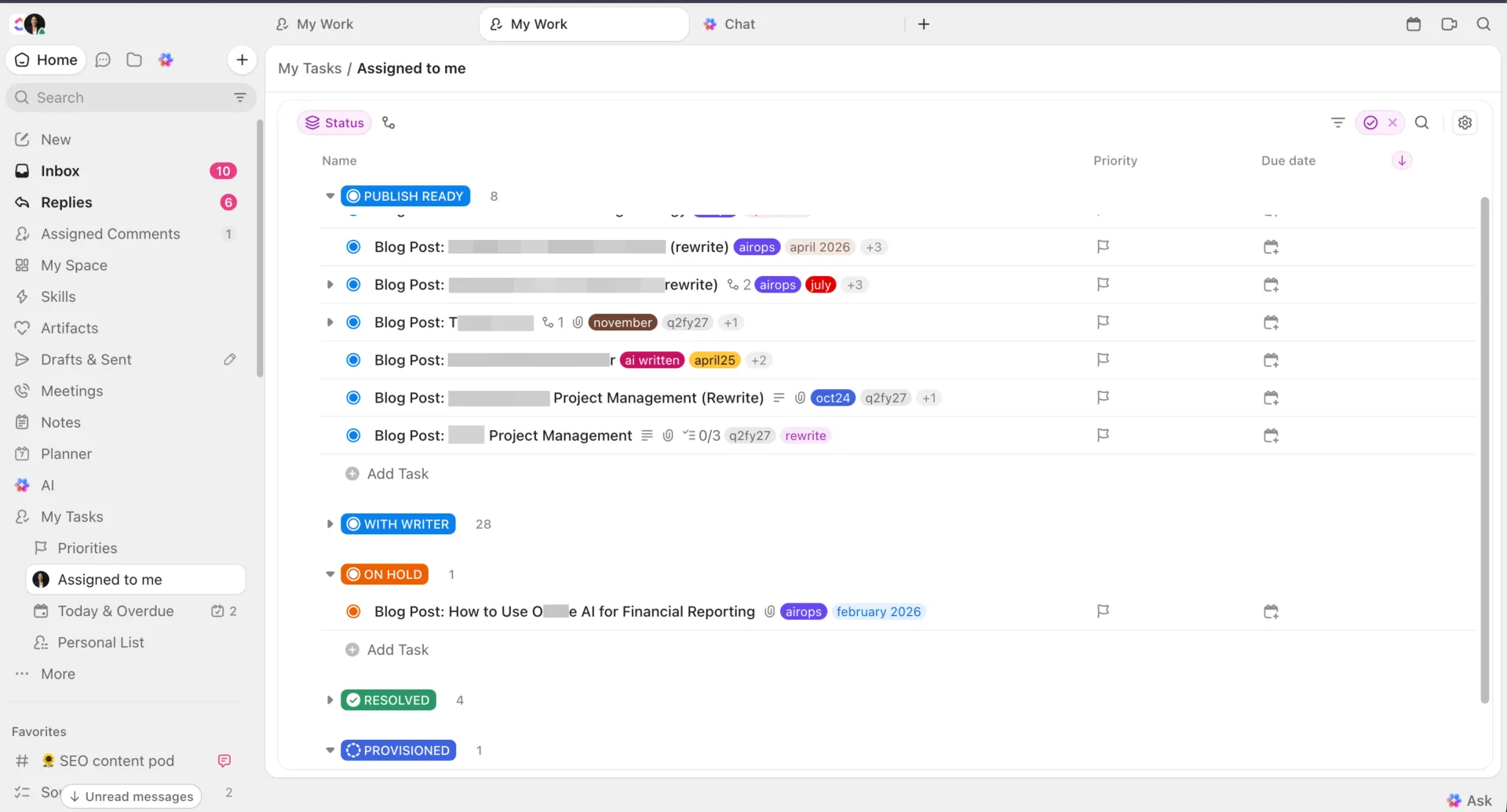Click the plus create button in sidebar
Image resolution: width=1507 pixels, height=812 pixels.
point(242,60)
